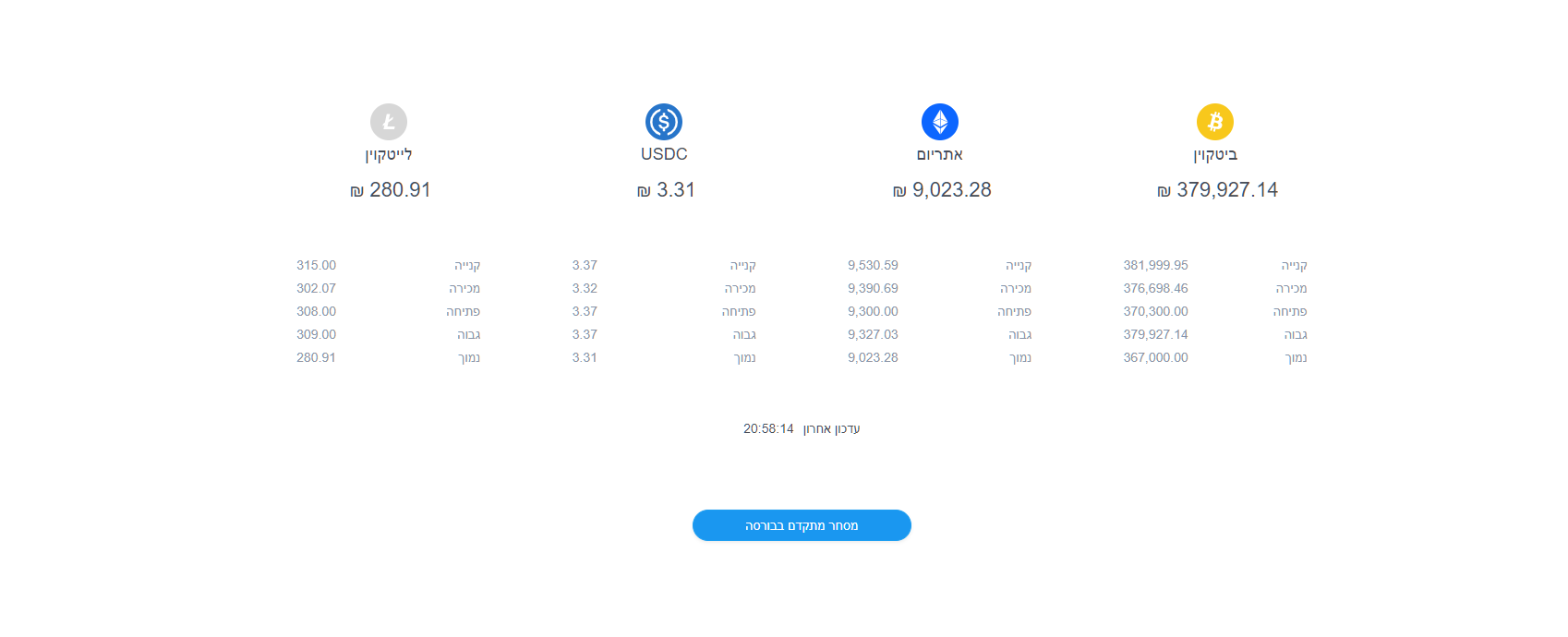
Task: Click the 'מכירה' label in Ethereum column
Action: coord(1016,288)
